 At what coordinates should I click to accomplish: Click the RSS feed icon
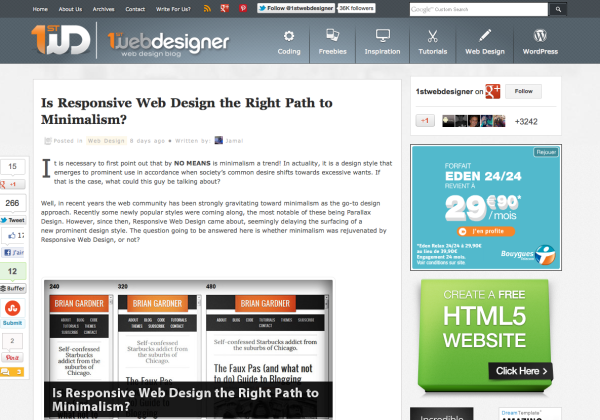(x=206, y=8)
